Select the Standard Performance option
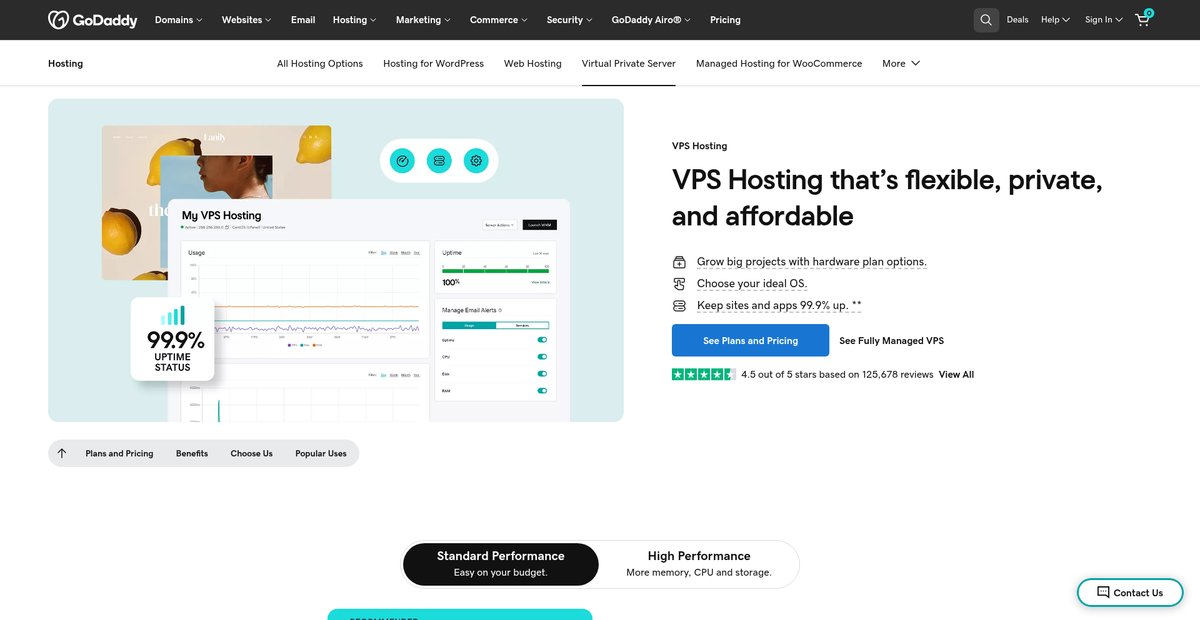Viewport: 1200px width, 620px height. (501, 564)
